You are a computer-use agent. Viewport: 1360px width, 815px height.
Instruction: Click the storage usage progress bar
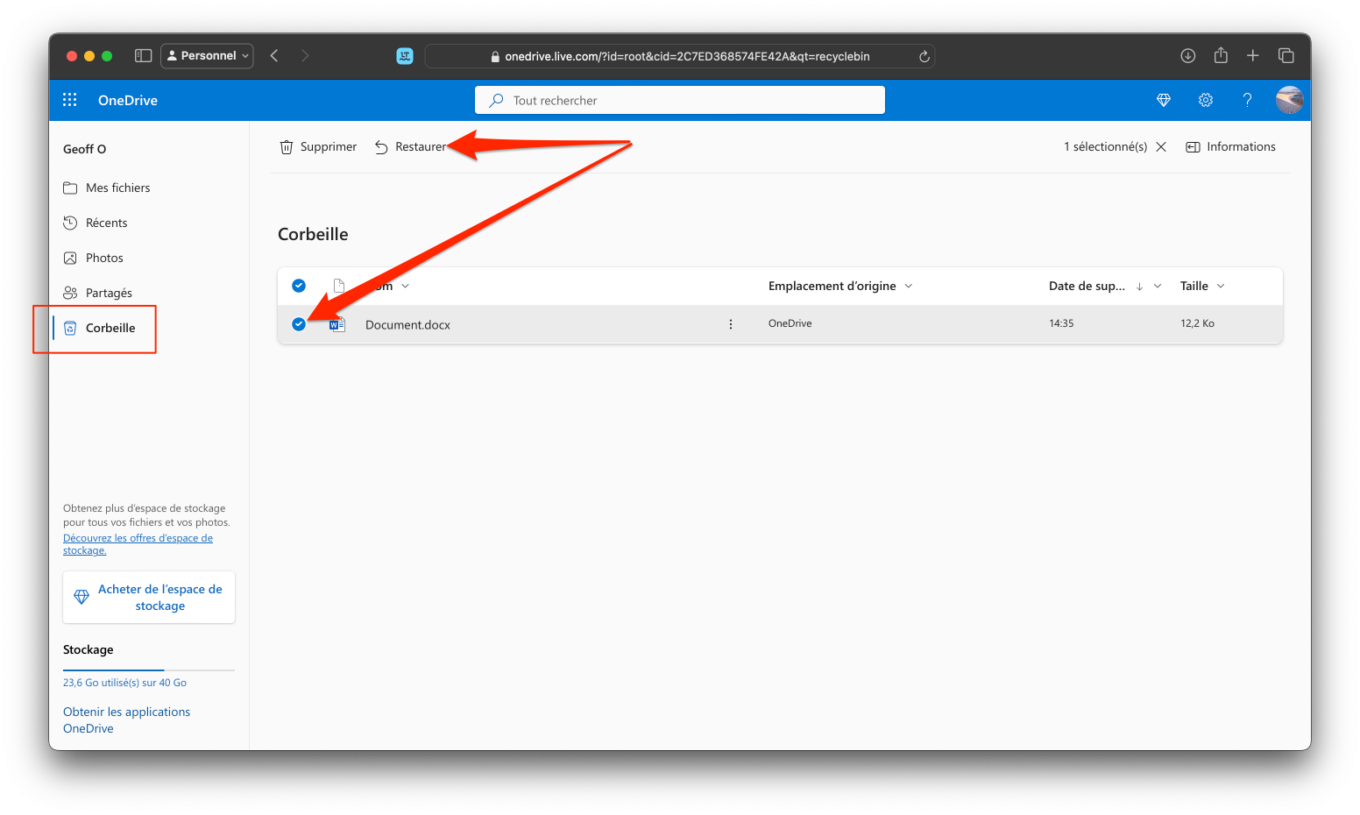point(149,670)
